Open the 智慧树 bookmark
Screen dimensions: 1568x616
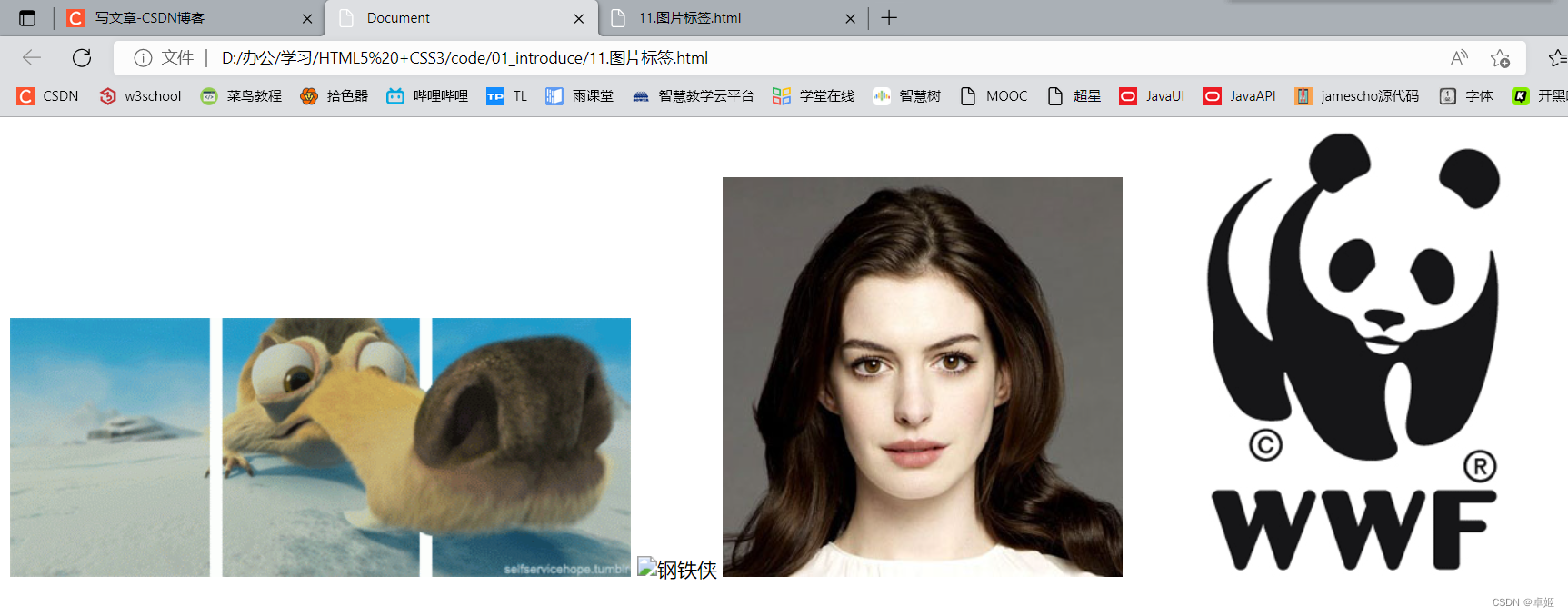pyautogui.click(x=907, y=96)
